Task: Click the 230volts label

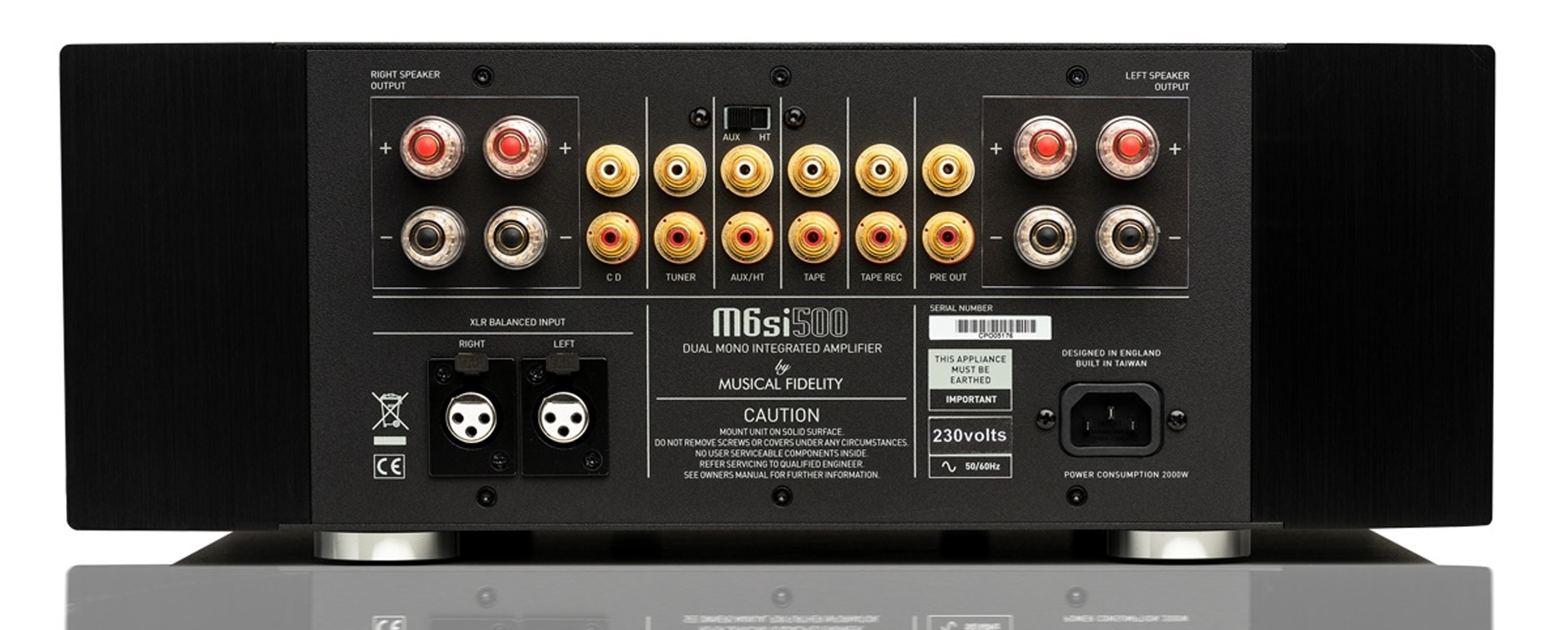Action: (x=969, y=436)
